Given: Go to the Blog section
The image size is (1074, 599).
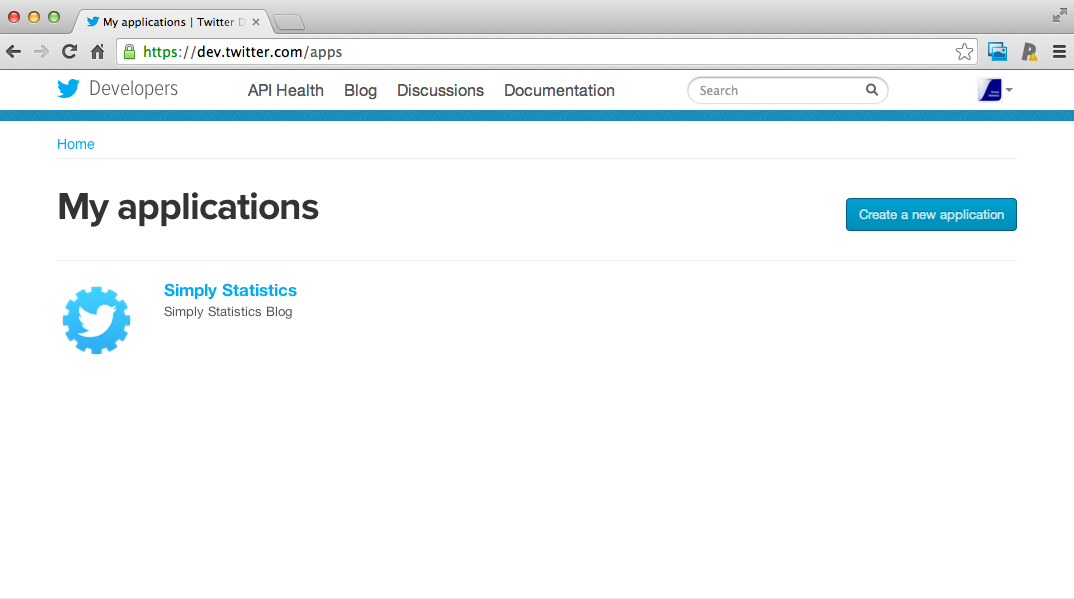Looking at the screenshot, I should 360,90.
